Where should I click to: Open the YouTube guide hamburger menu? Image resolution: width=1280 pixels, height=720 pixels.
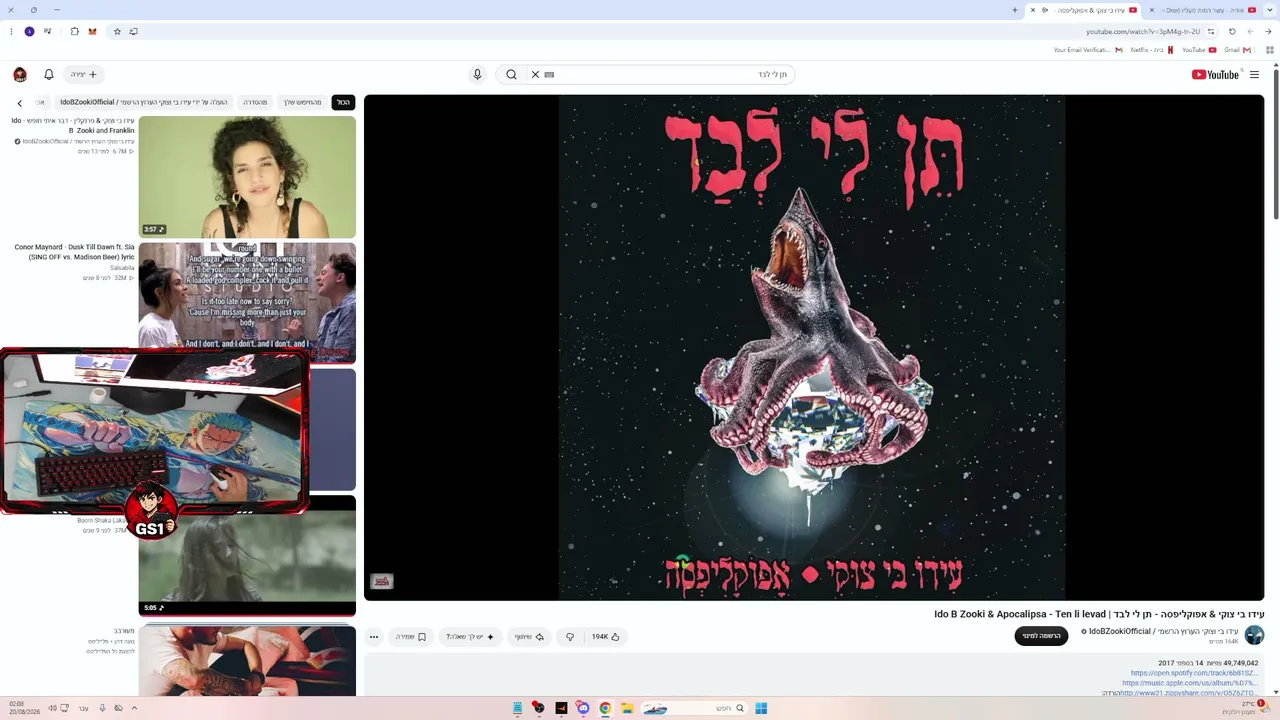(x=1254, y=74)
